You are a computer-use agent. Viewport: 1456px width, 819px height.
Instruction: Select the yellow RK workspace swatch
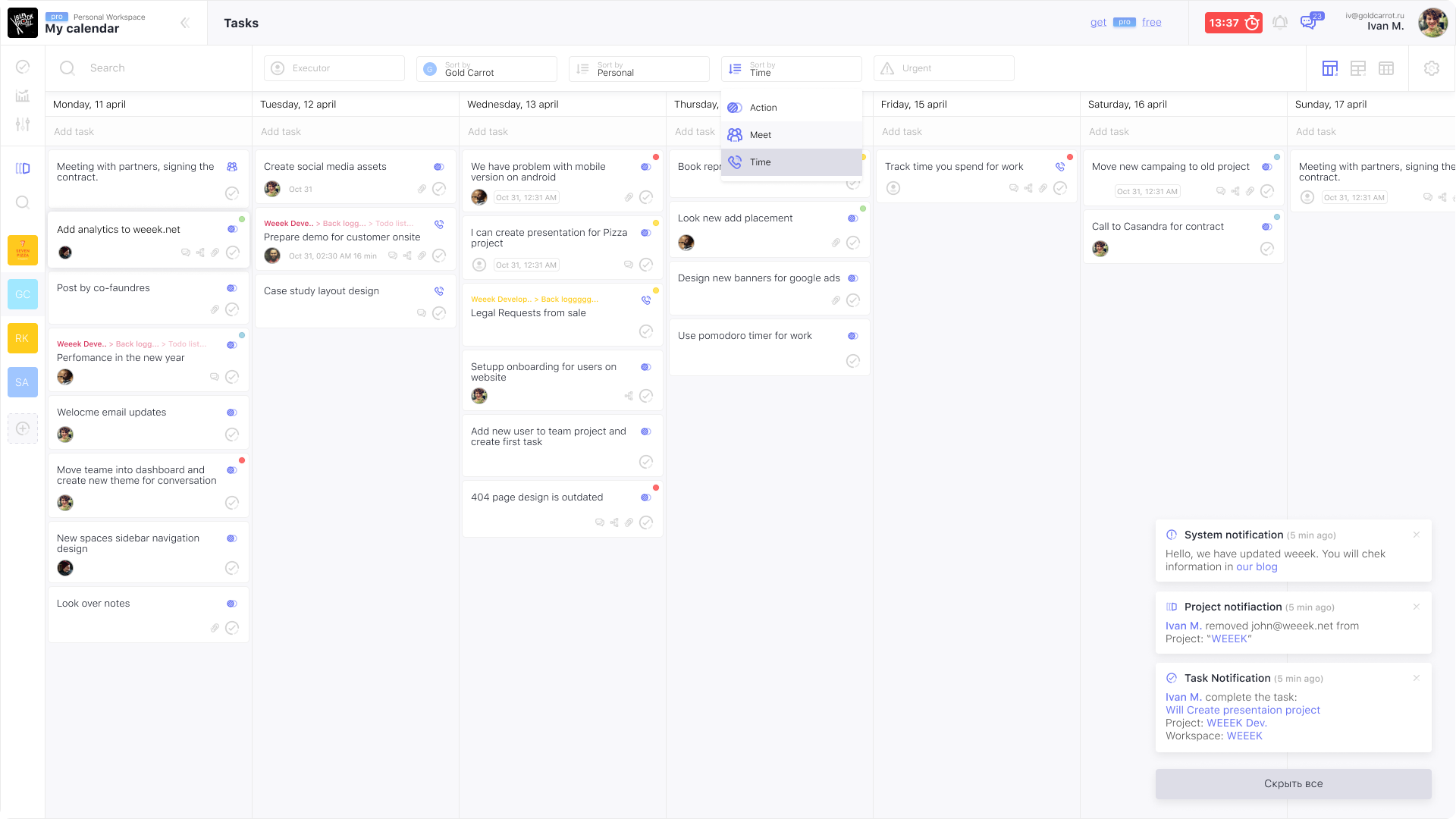pos(23,338)
